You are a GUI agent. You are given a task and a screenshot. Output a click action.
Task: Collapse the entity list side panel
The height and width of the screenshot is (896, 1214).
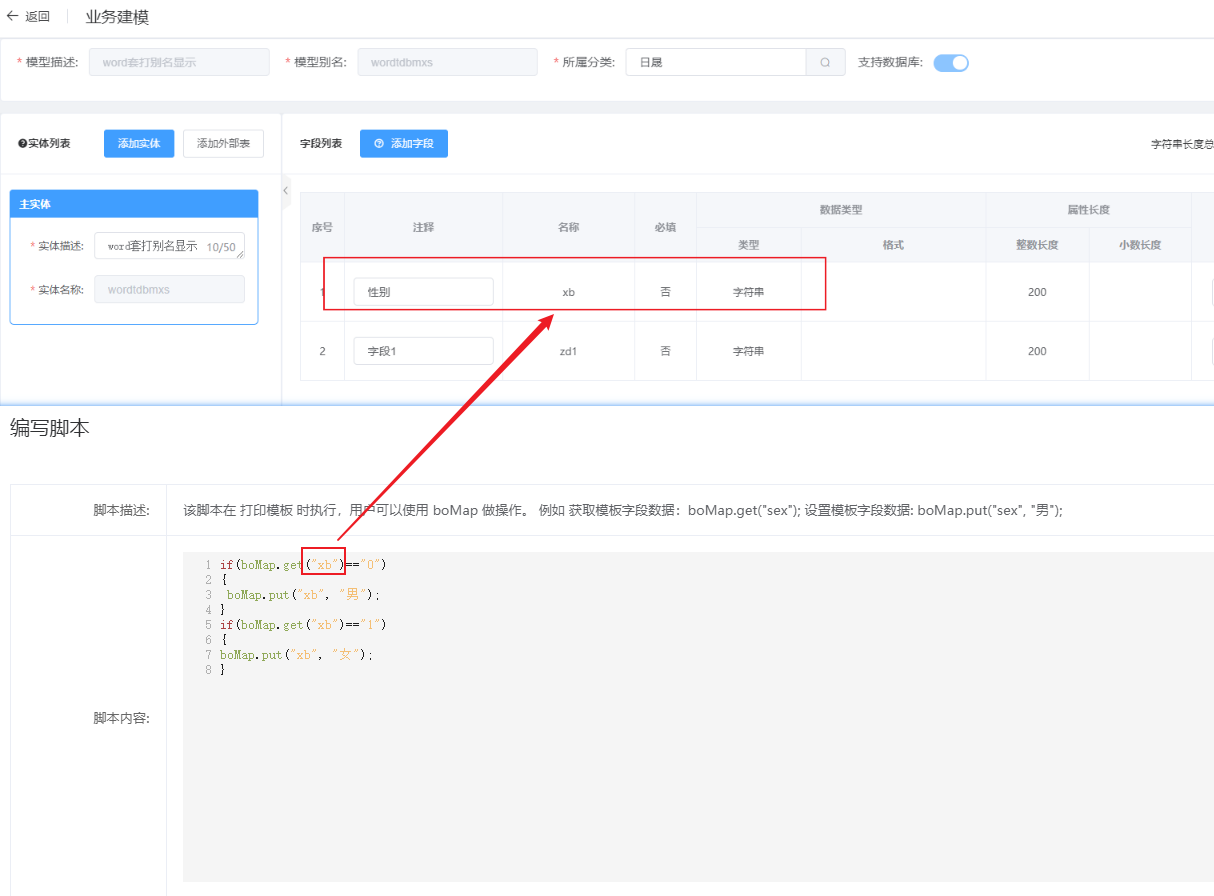[x=286, y=190]
